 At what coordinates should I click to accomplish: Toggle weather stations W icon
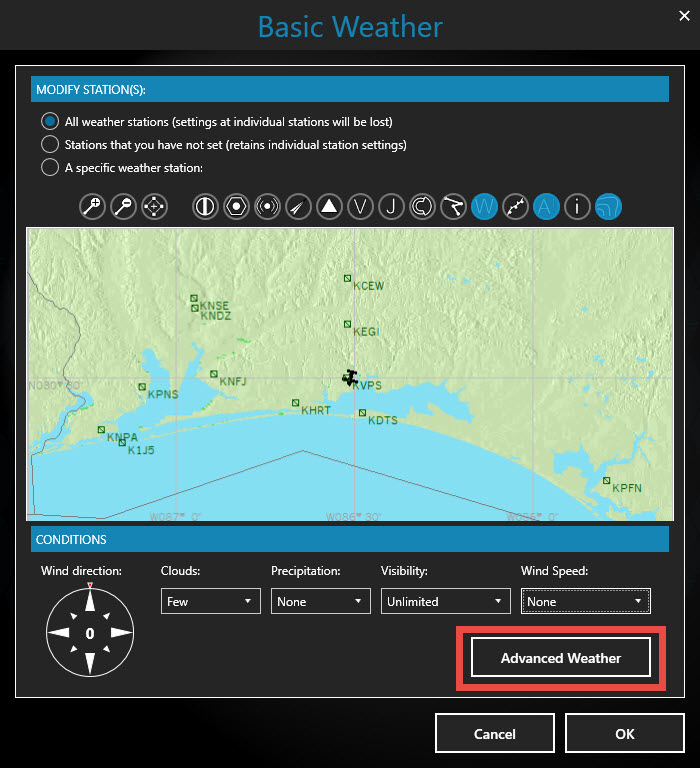pos(484,207)
